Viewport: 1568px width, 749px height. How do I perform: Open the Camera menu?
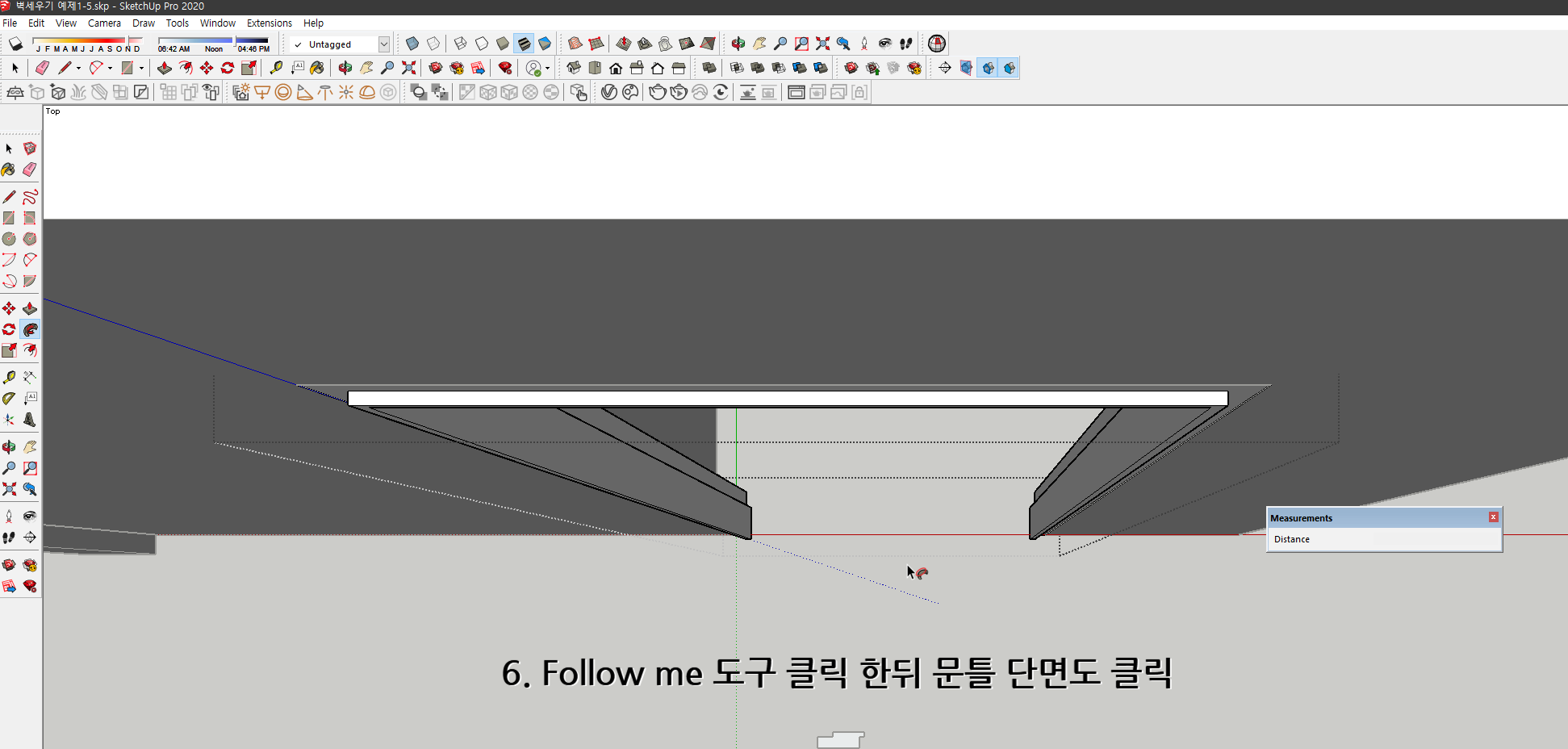point(104,23)
